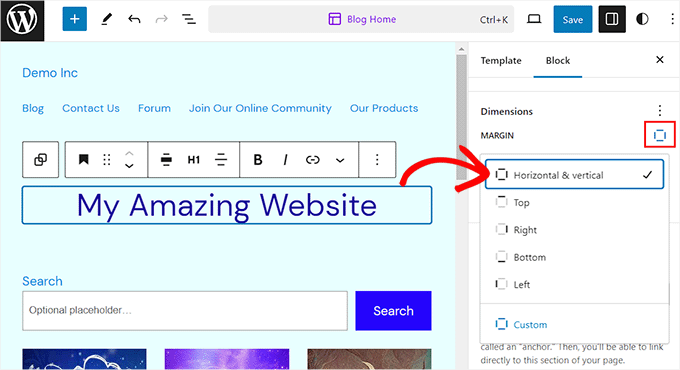The image size is (680, 370).
Task: Select the pencil Tools icon
Action: (106, 19)
